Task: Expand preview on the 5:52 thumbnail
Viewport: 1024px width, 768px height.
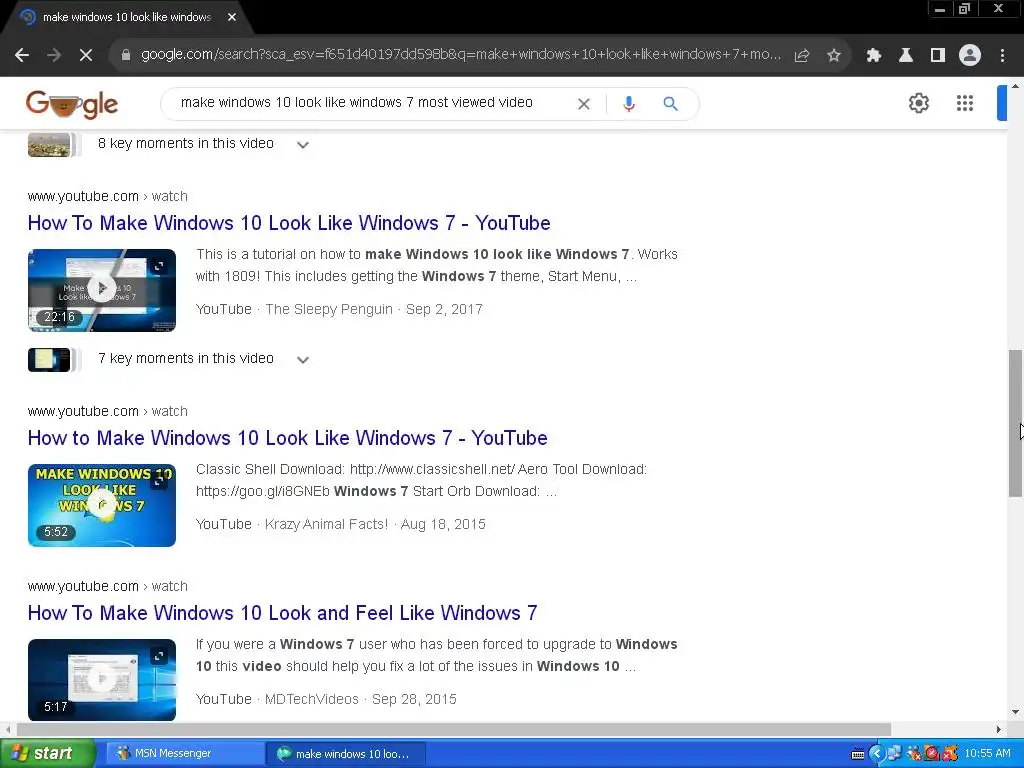Action: click(x=159, y=481)
